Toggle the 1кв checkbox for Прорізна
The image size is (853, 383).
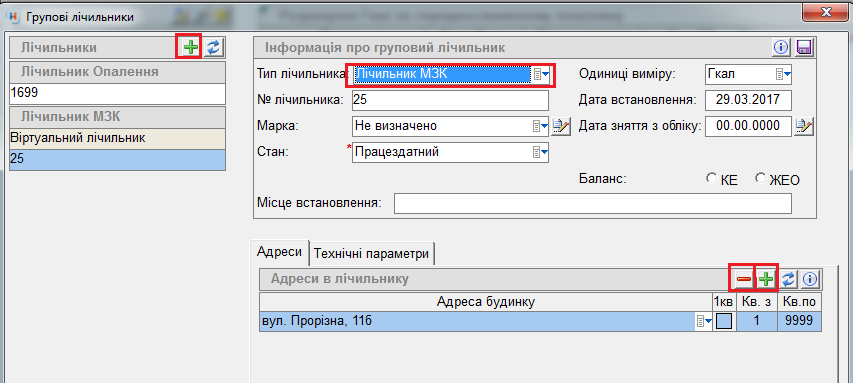pyautogui.click(x=724, y=322)
